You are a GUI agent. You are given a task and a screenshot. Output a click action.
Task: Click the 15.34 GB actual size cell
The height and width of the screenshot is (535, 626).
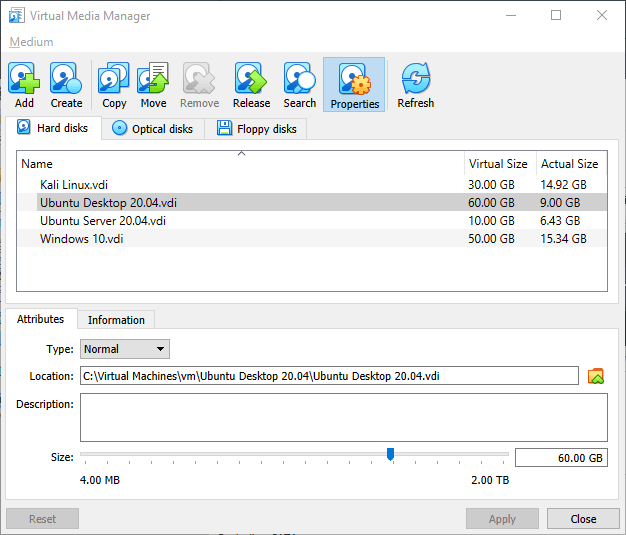pyautogui.click(x=563, y=238)
